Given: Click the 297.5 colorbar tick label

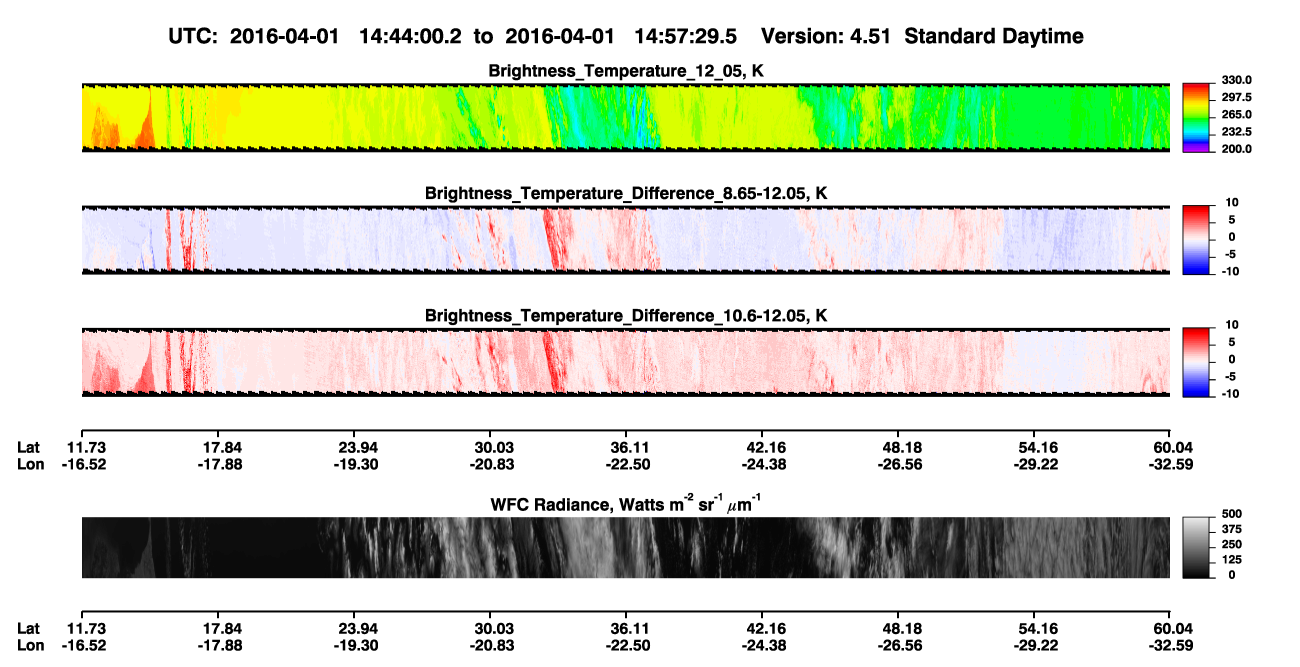Looking at the screenshot, I should [1237, 98].
